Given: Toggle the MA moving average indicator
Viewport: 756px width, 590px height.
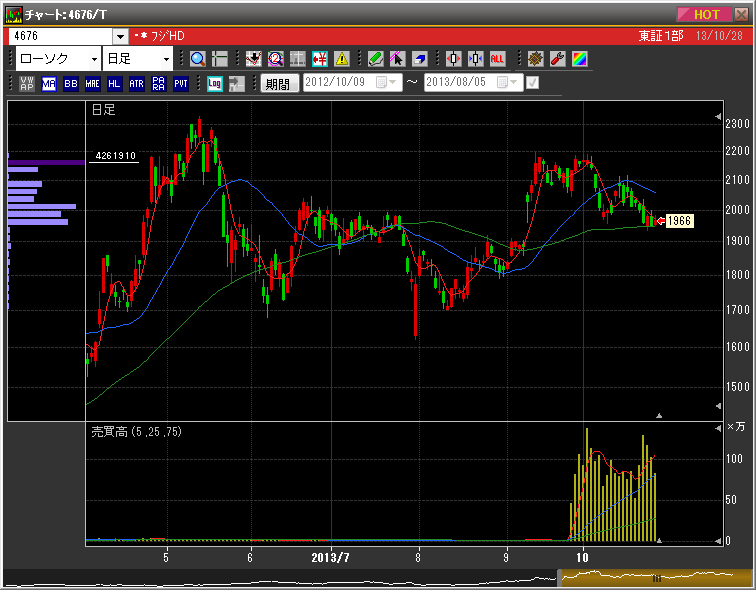Looking at the screenshot, I should 49,84.
